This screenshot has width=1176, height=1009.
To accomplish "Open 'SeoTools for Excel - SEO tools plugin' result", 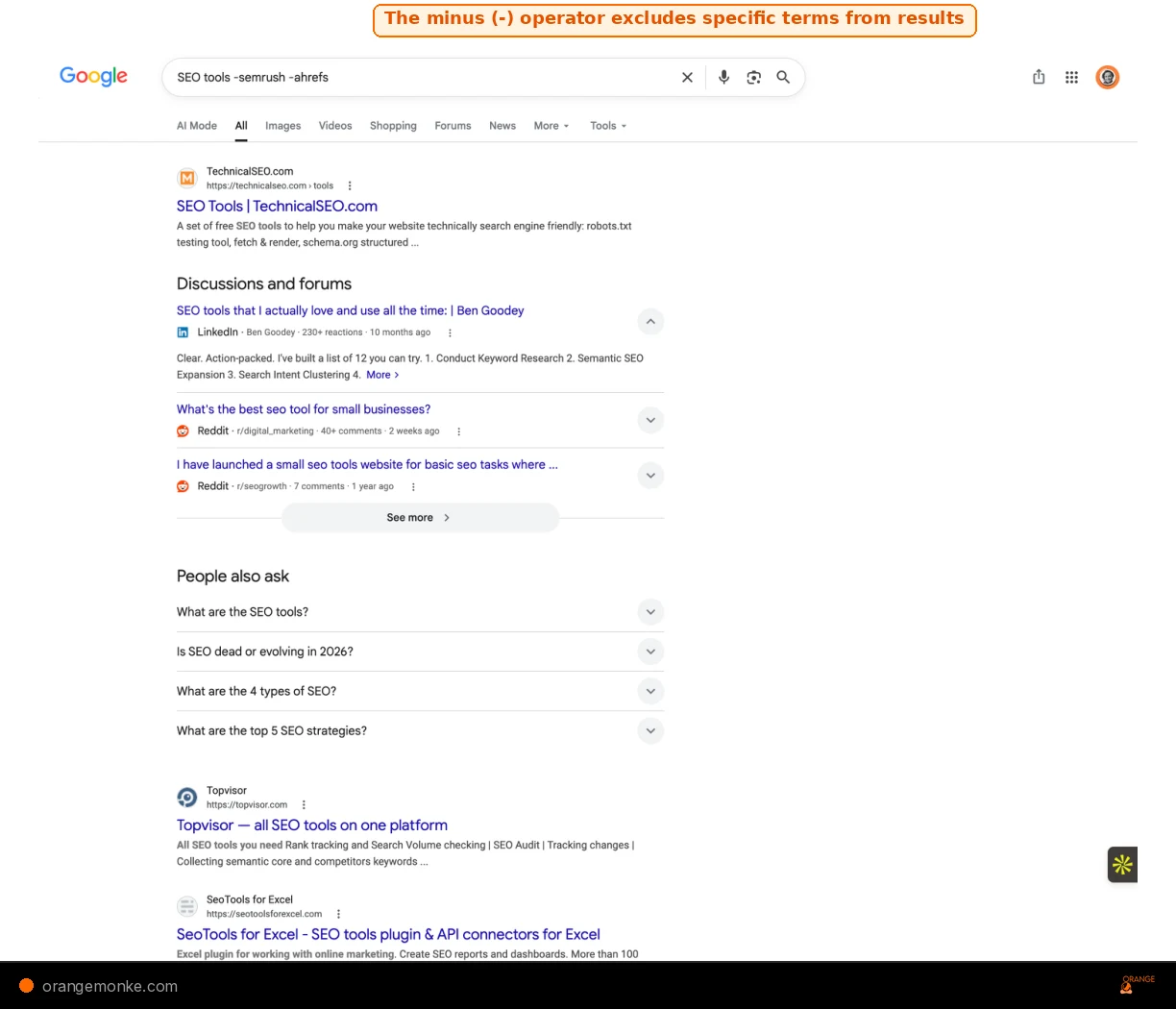I will pos(388,934).
